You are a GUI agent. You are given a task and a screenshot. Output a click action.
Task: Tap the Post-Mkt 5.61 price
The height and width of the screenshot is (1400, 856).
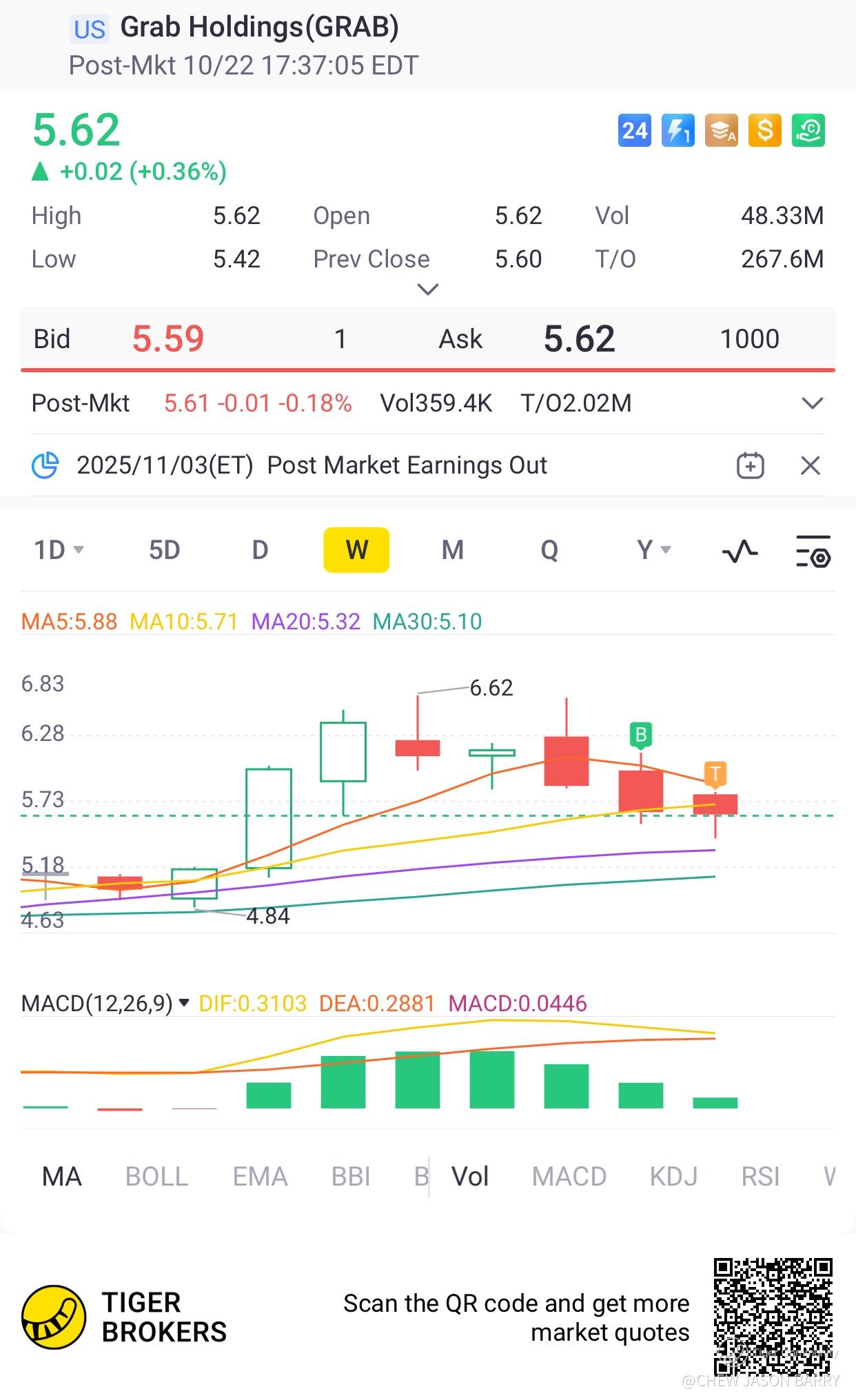186,403
